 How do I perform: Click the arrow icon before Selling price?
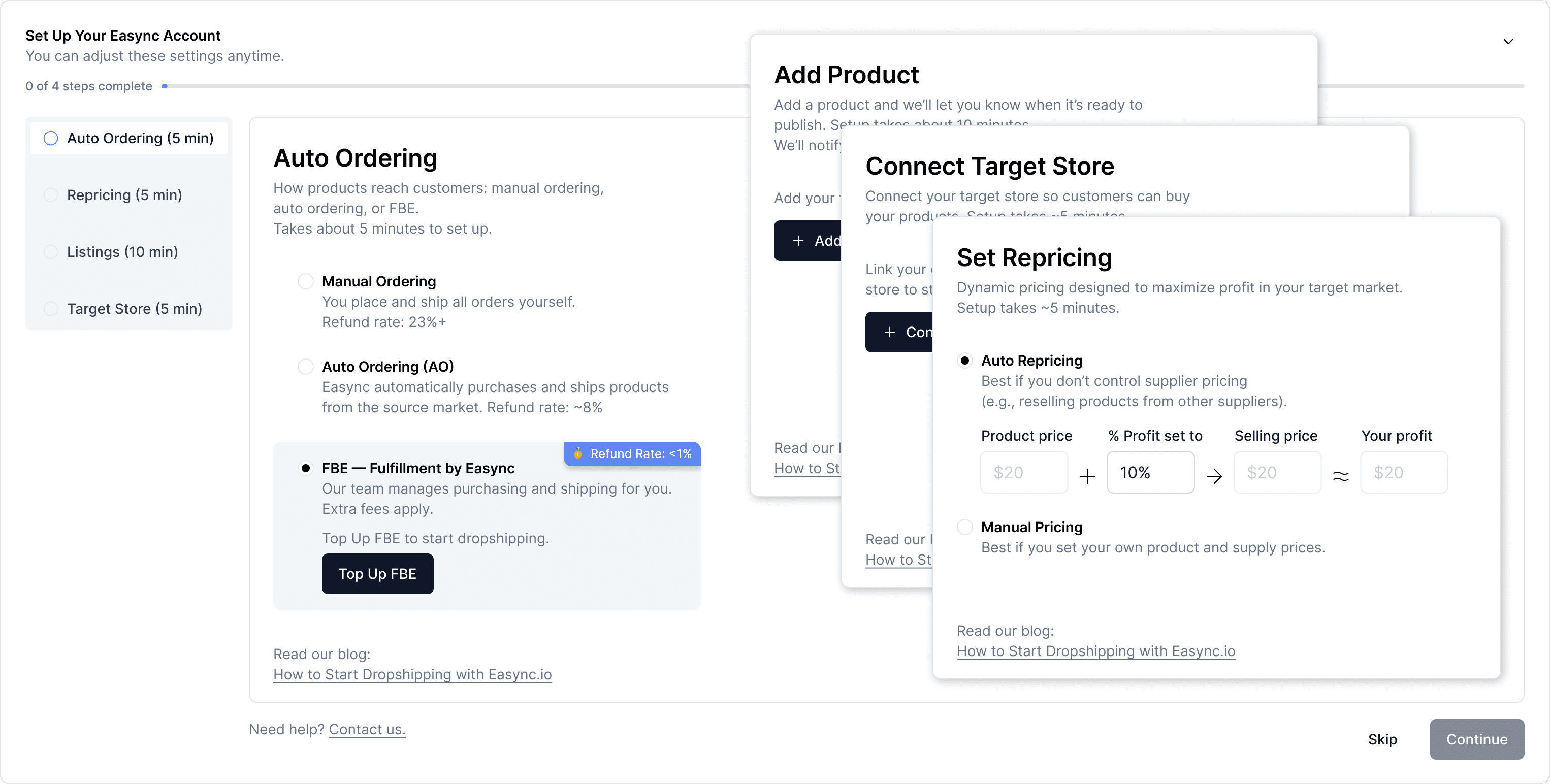[x=1214, y=476]
